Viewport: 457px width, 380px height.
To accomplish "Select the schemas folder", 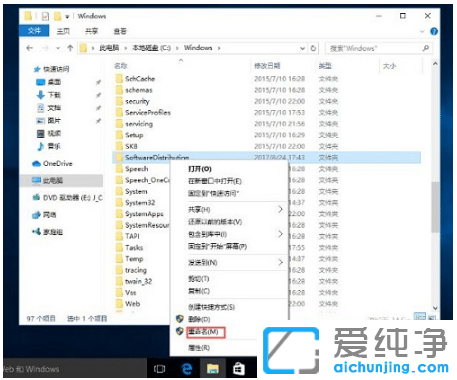I will click(x=139, y=90).
